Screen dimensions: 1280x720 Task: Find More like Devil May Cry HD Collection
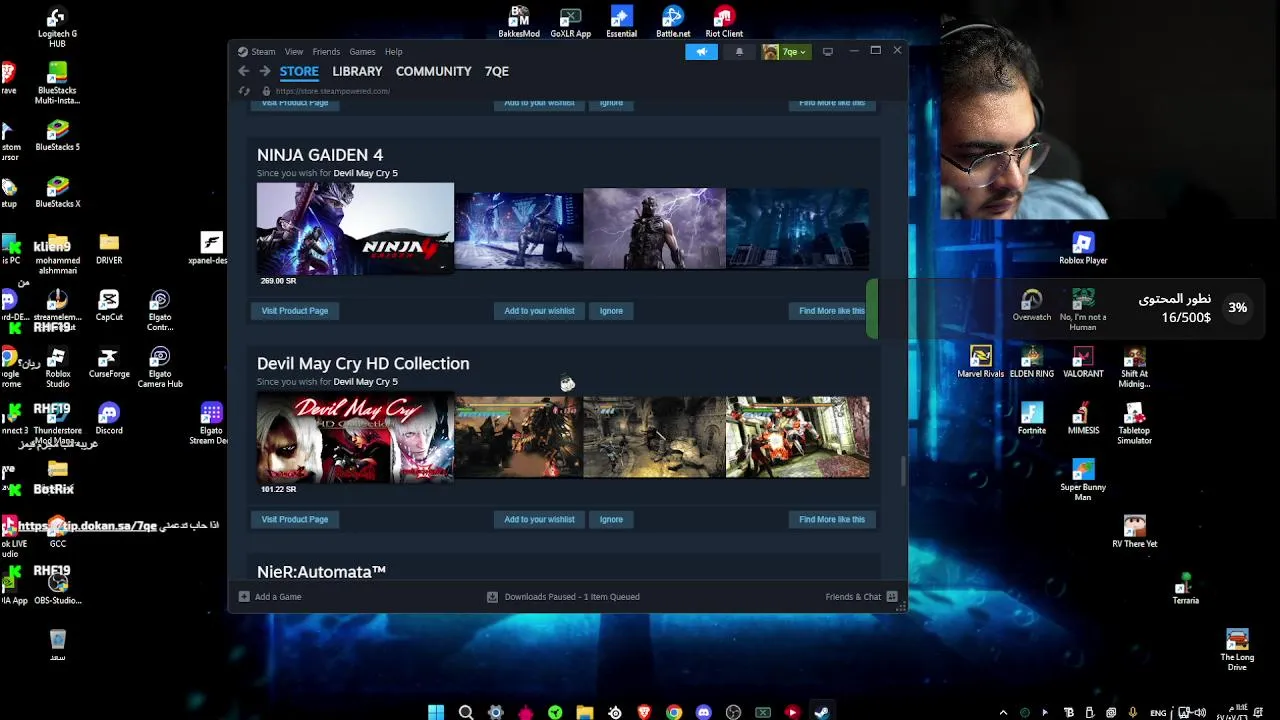tap(832, 519)
